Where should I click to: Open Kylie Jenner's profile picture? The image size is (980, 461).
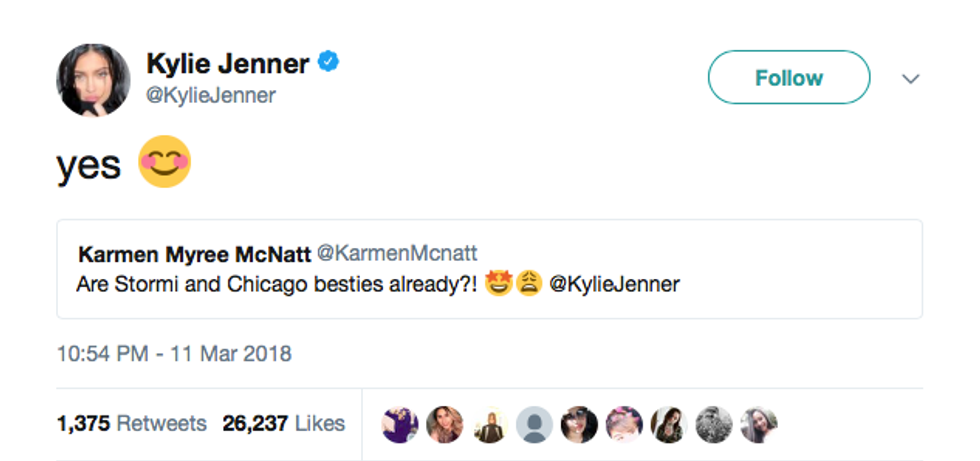(x=94, y=79)
